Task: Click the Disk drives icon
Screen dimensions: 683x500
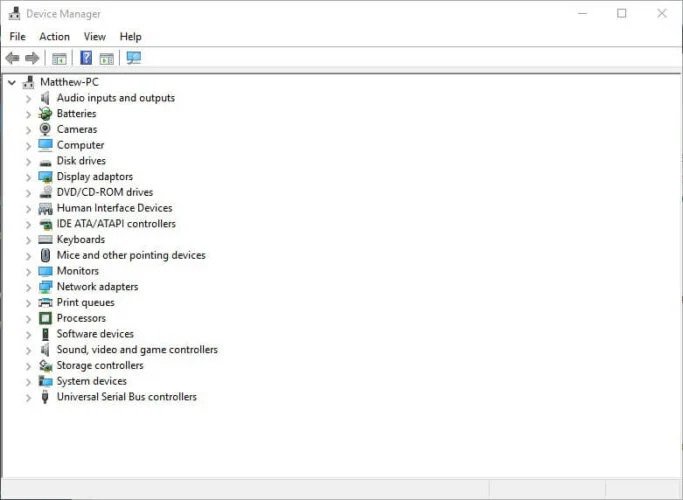Action: coord(45,163)
